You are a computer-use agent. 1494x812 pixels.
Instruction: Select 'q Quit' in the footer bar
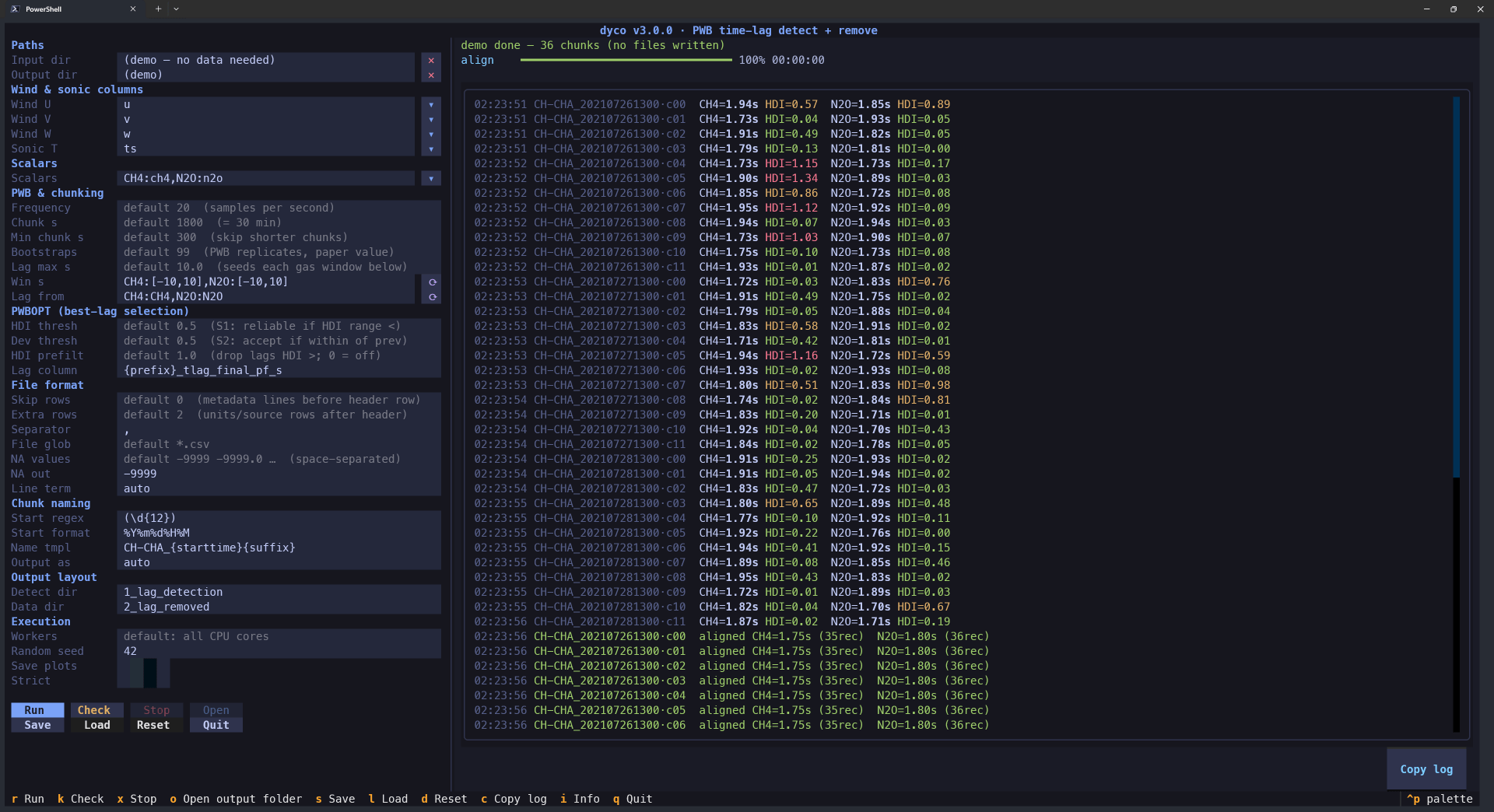pos(633,799)
